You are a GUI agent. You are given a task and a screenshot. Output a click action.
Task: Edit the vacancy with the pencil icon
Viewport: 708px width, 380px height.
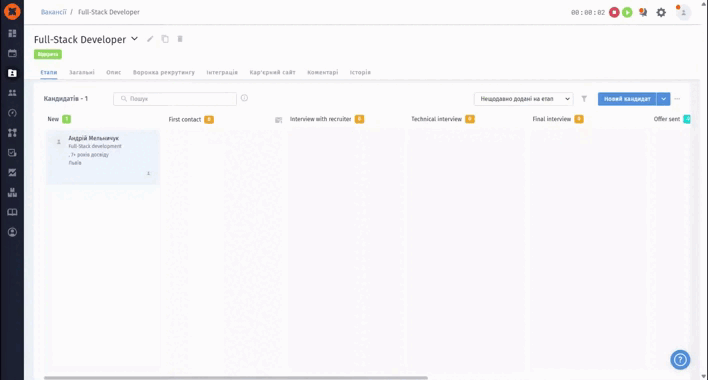tap(150, 39)
